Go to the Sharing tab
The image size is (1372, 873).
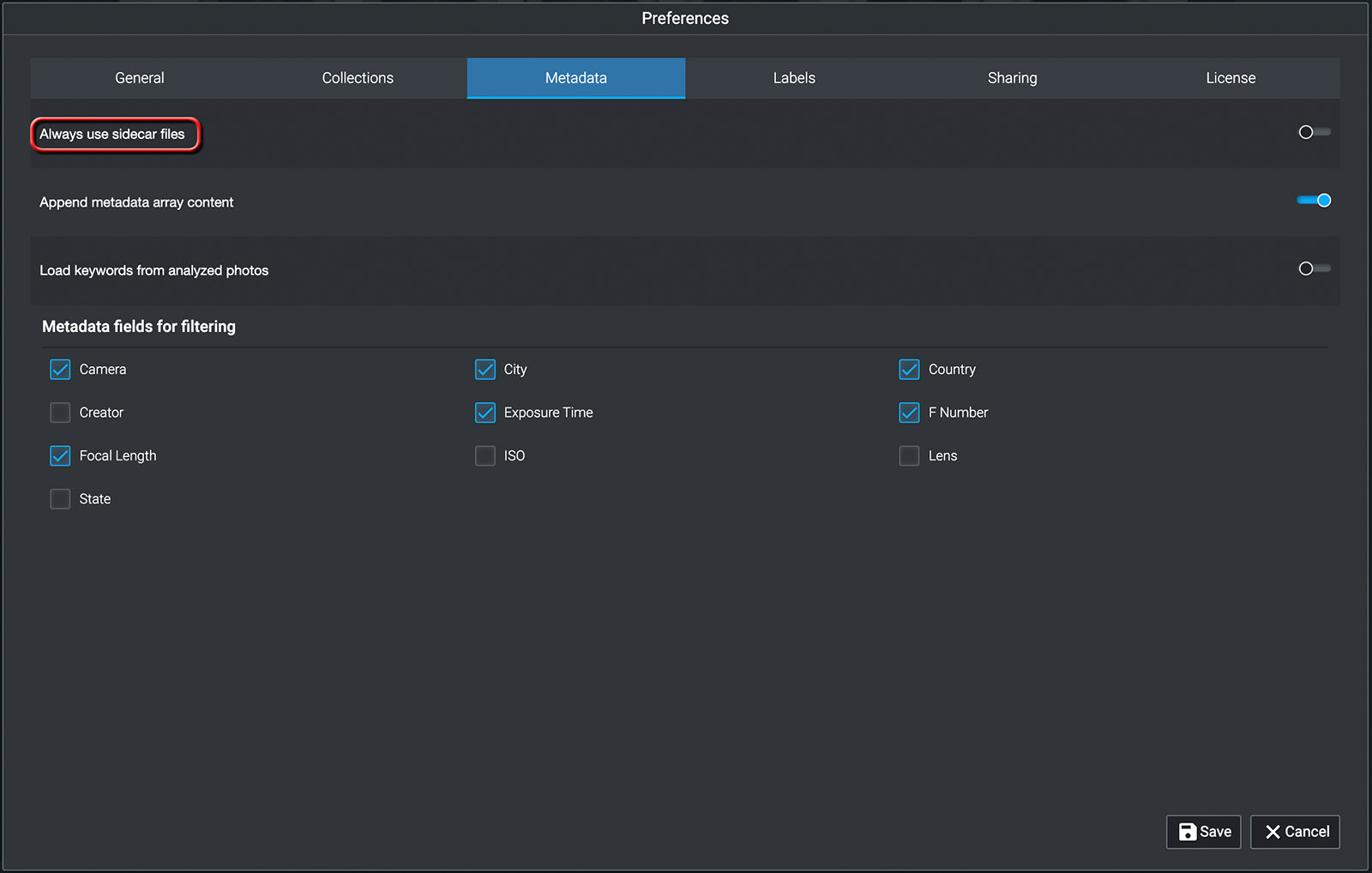tap(1012, 78)
